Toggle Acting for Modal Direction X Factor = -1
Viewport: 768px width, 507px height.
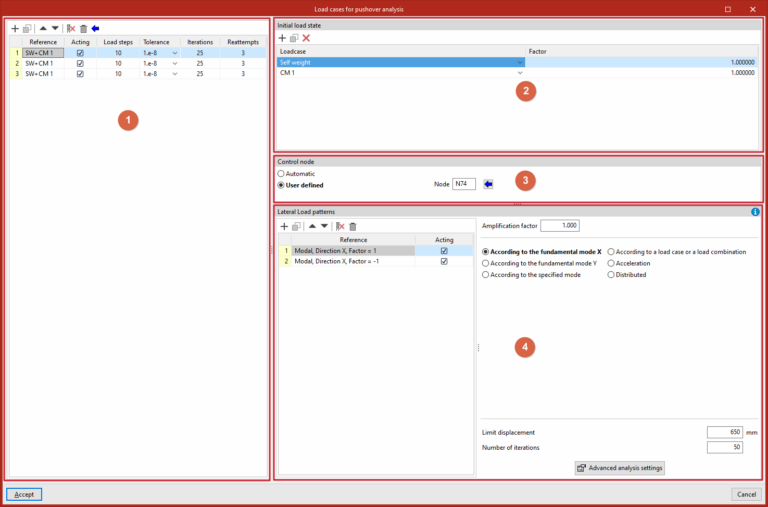pos(444,262)
